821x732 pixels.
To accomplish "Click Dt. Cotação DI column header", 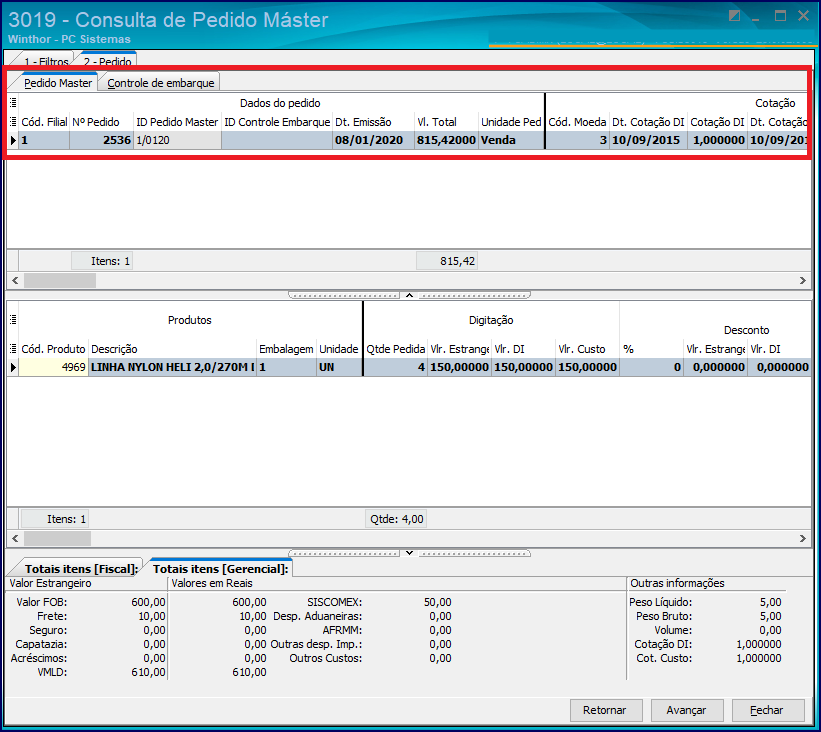I will (648, 122).
